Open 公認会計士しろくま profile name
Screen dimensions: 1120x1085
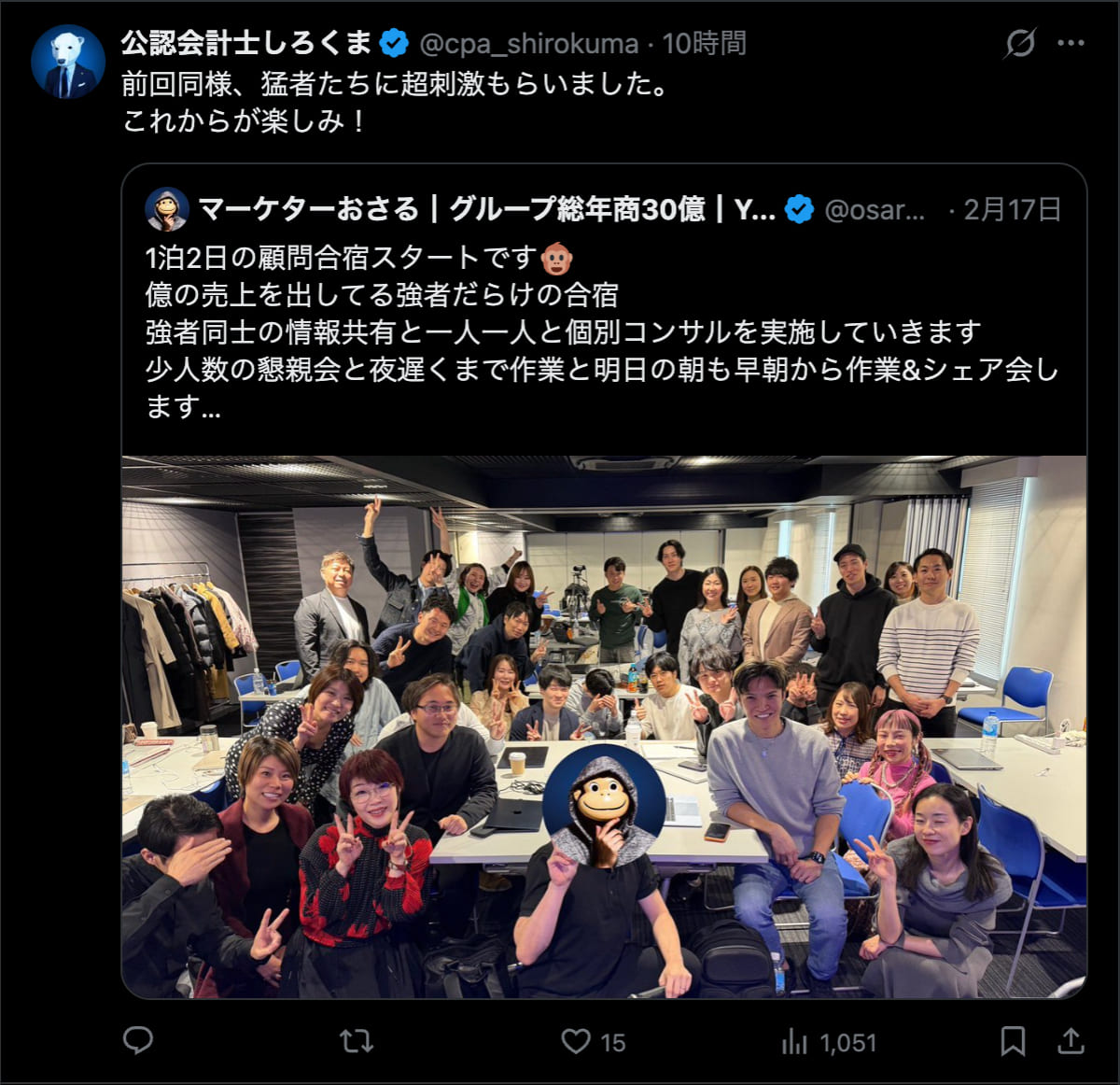(246, 43)
